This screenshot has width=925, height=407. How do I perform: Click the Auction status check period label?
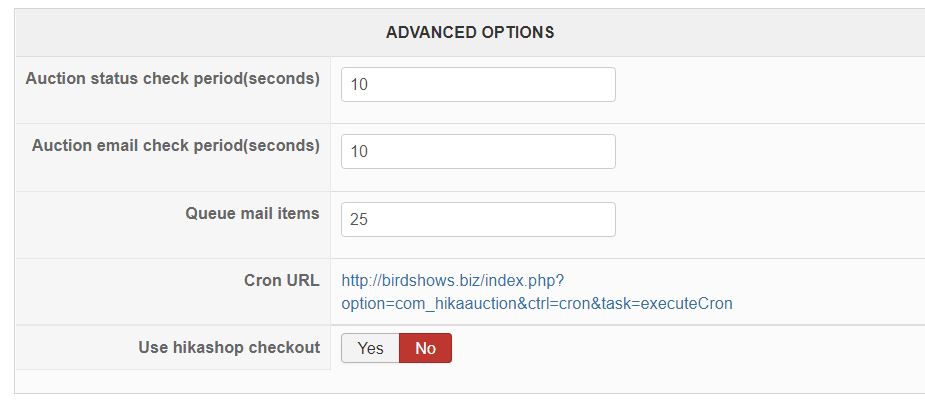click(173, 78)
